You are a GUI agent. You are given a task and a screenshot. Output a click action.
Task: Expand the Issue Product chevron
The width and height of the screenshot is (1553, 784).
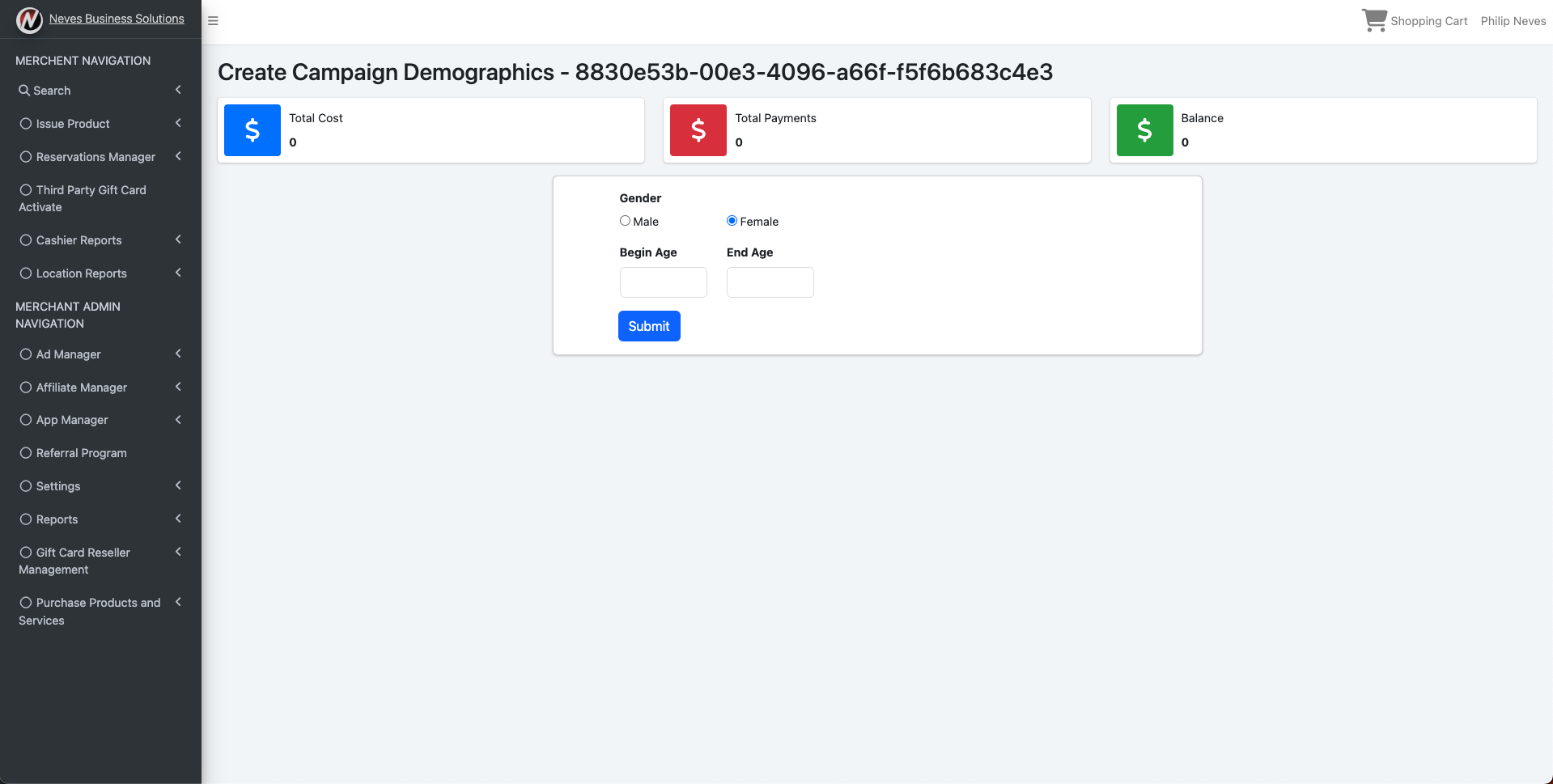click(x=178, y=123)
